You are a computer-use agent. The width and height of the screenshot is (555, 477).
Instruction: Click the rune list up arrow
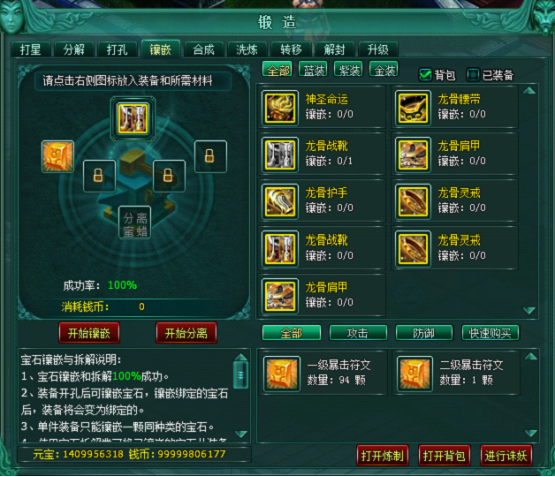click(530, 357)
